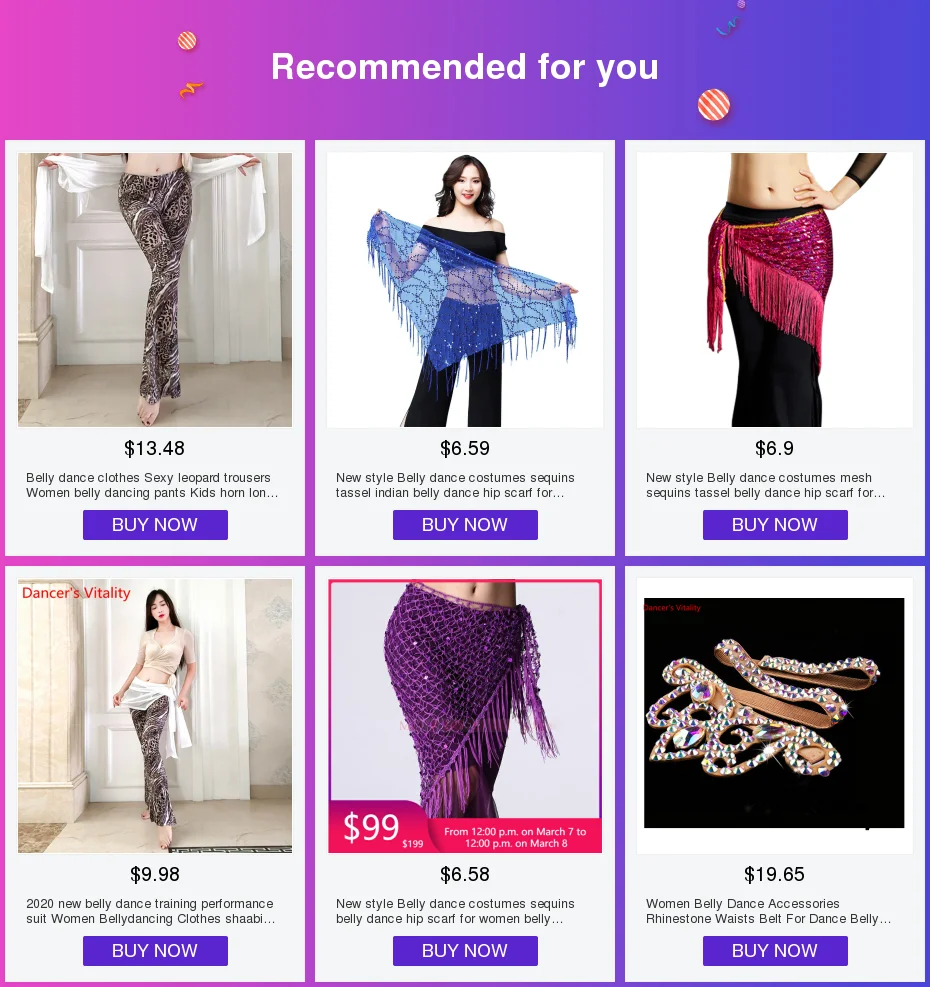Open 'sequins tassel indian belly dance' title link

[x=455, y=485]
